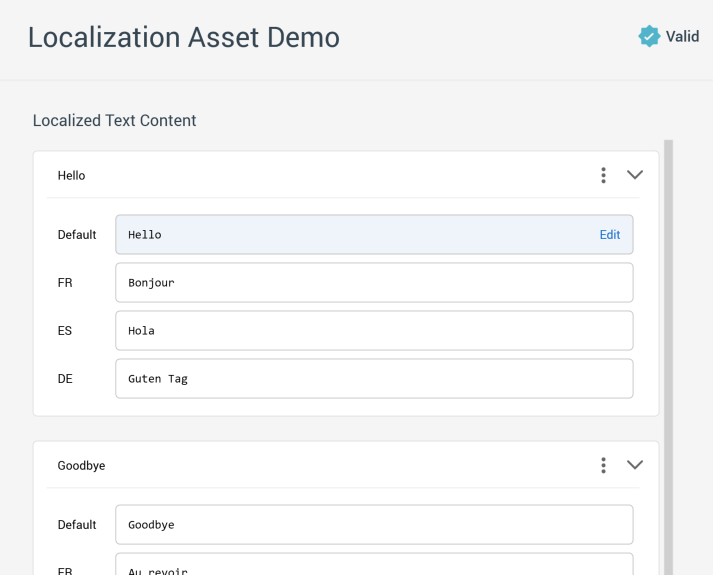Click the Localized Text Content heading
This screenshot has width=713, height=575.
114,121
